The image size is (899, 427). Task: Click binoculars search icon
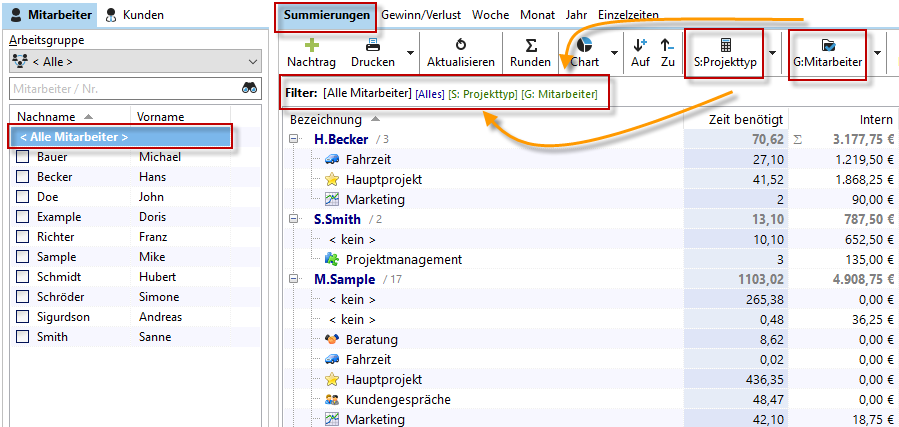pyautogui.click(x=250, y=88)
